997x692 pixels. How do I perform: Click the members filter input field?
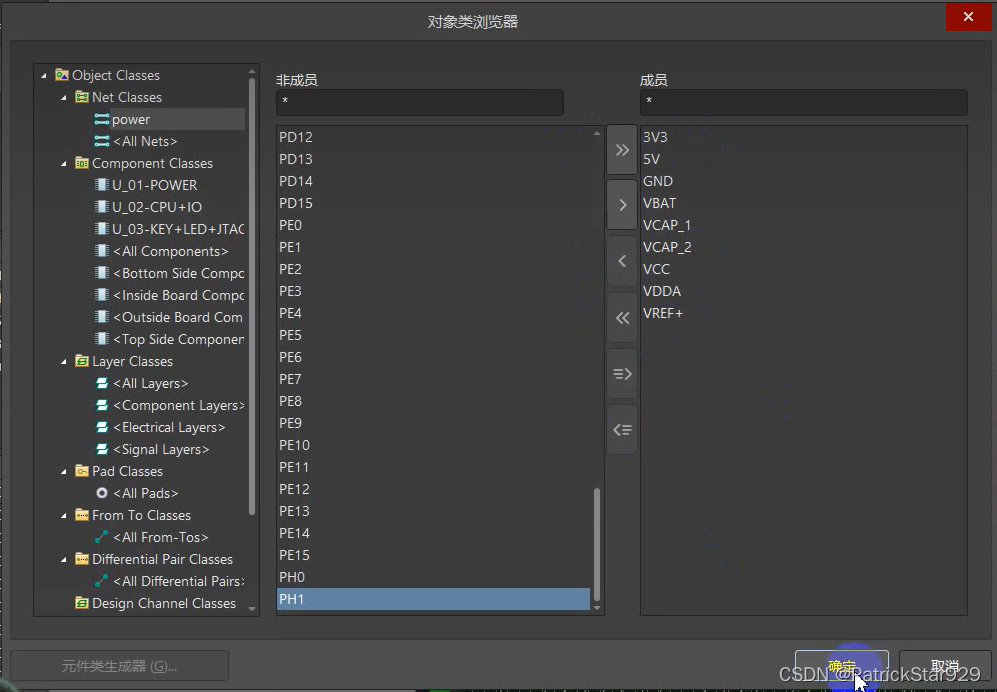point(803,102)
